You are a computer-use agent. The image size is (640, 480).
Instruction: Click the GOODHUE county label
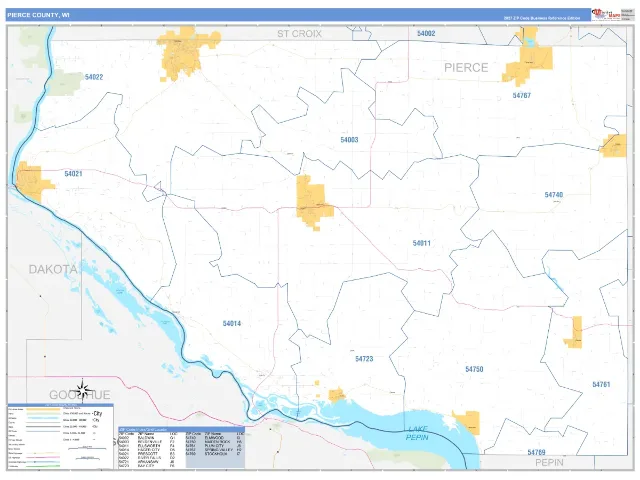(80, 395)
